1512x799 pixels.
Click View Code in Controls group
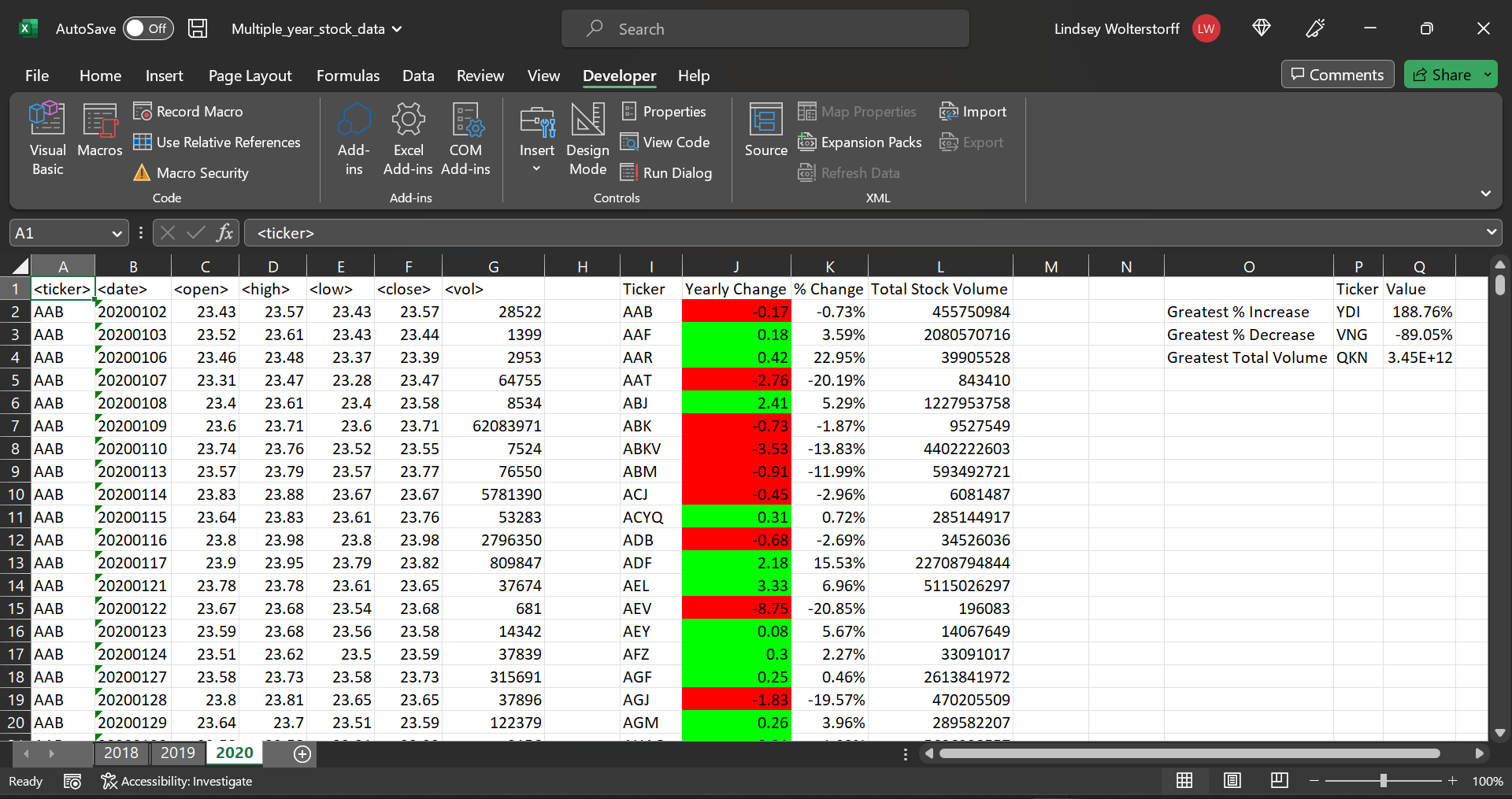pos(665,142)
